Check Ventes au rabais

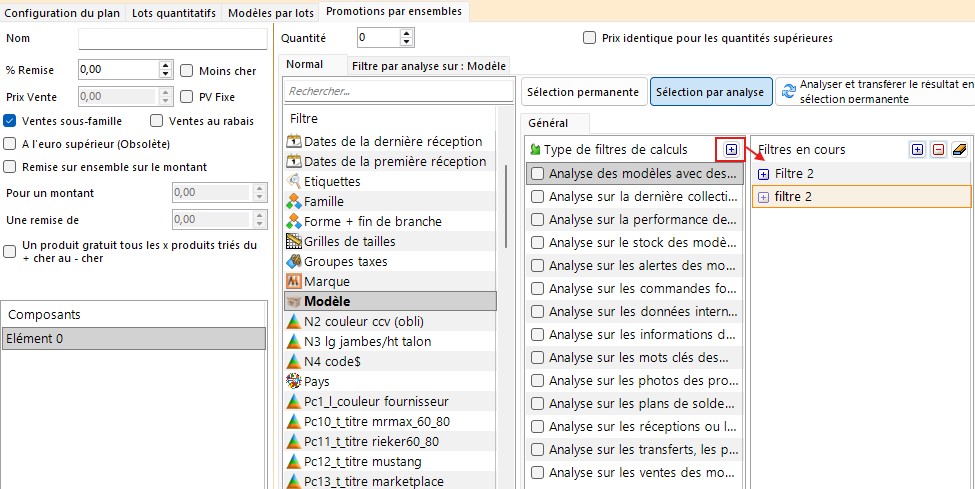157,121
